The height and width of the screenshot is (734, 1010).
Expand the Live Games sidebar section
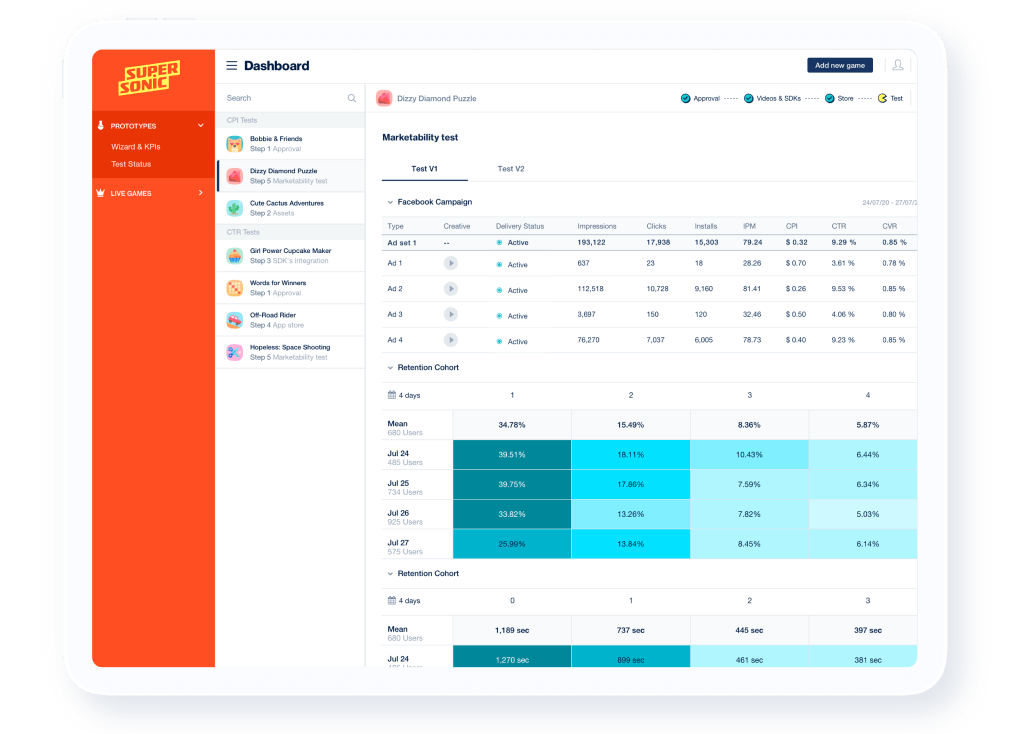pos(200,193)
